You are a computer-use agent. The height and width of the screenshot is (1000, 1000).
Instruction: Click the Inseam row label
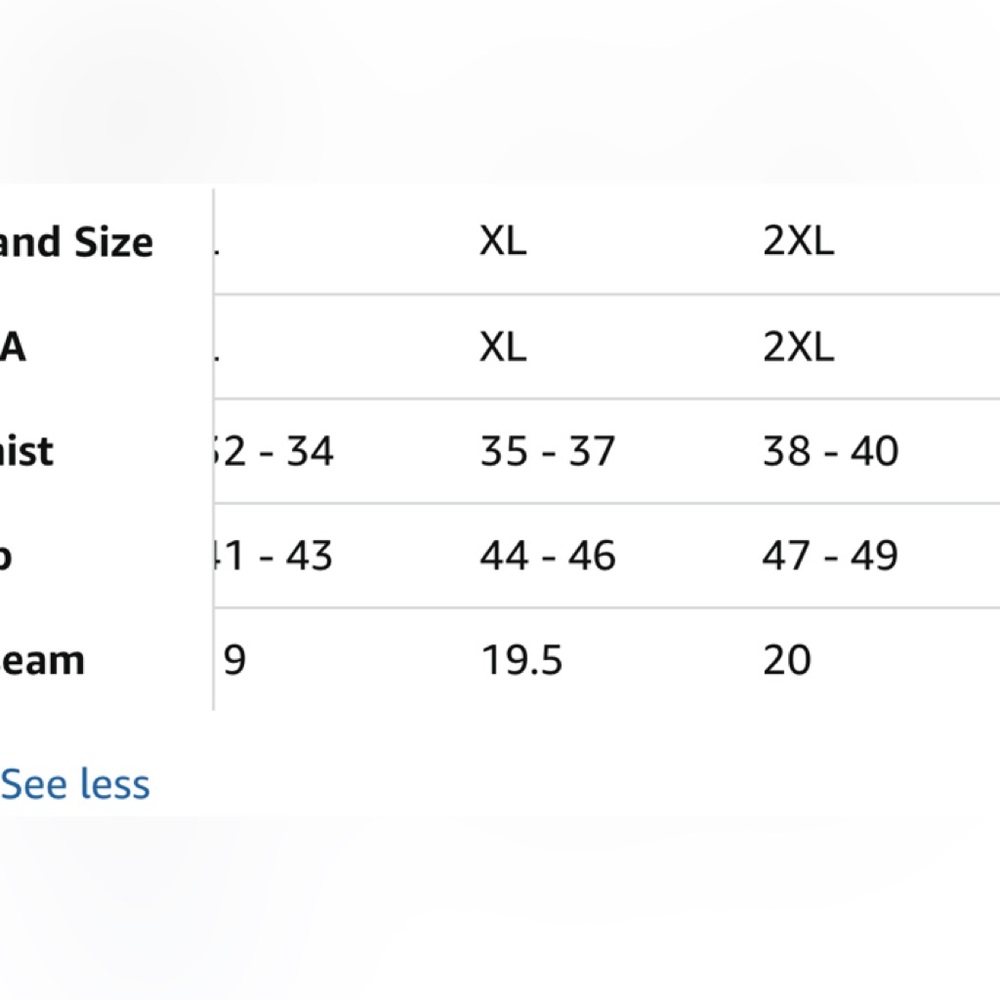(42, 660)
